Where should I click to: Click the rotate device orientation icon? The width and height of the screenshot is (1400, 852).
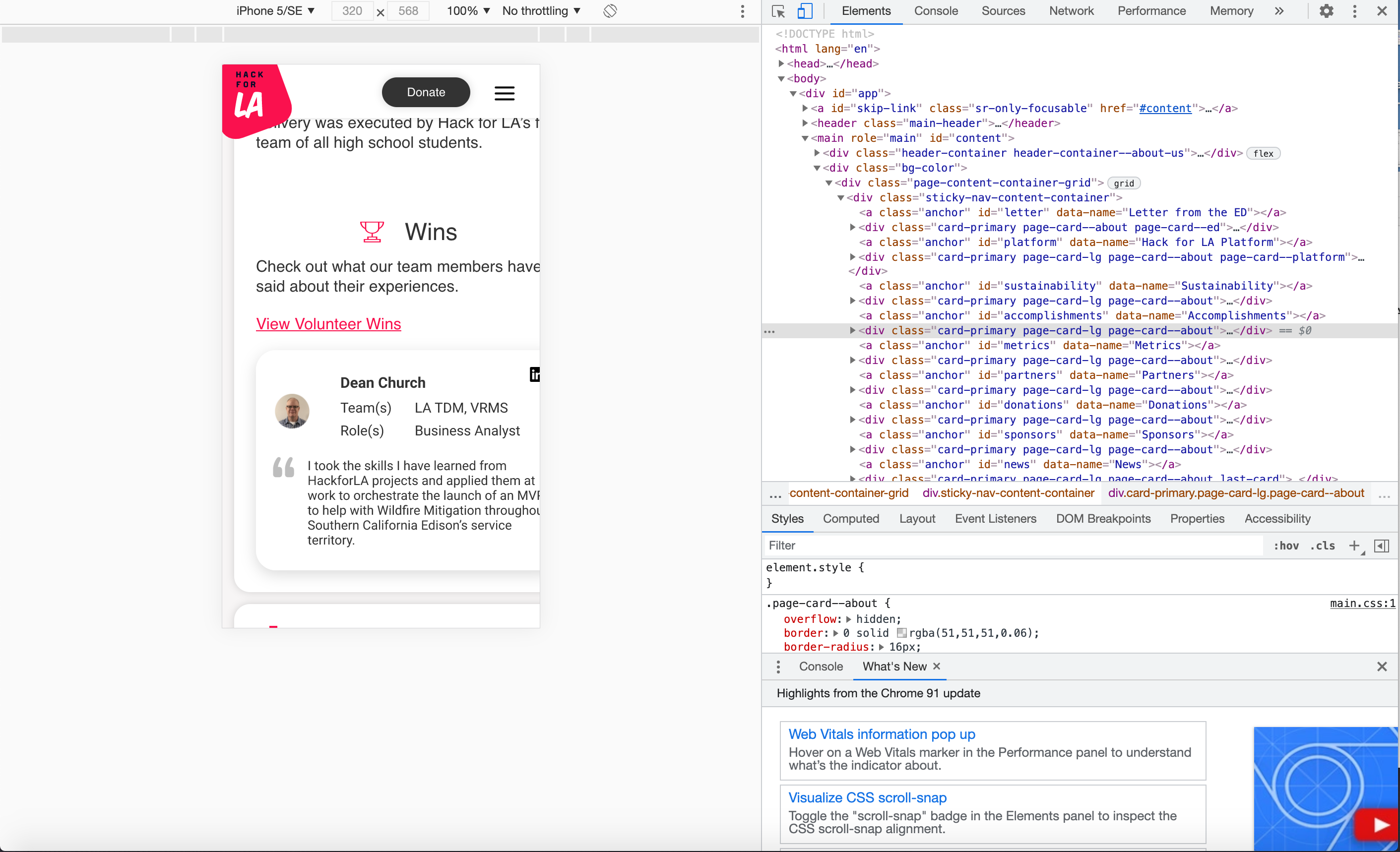(x=610, y=11)
